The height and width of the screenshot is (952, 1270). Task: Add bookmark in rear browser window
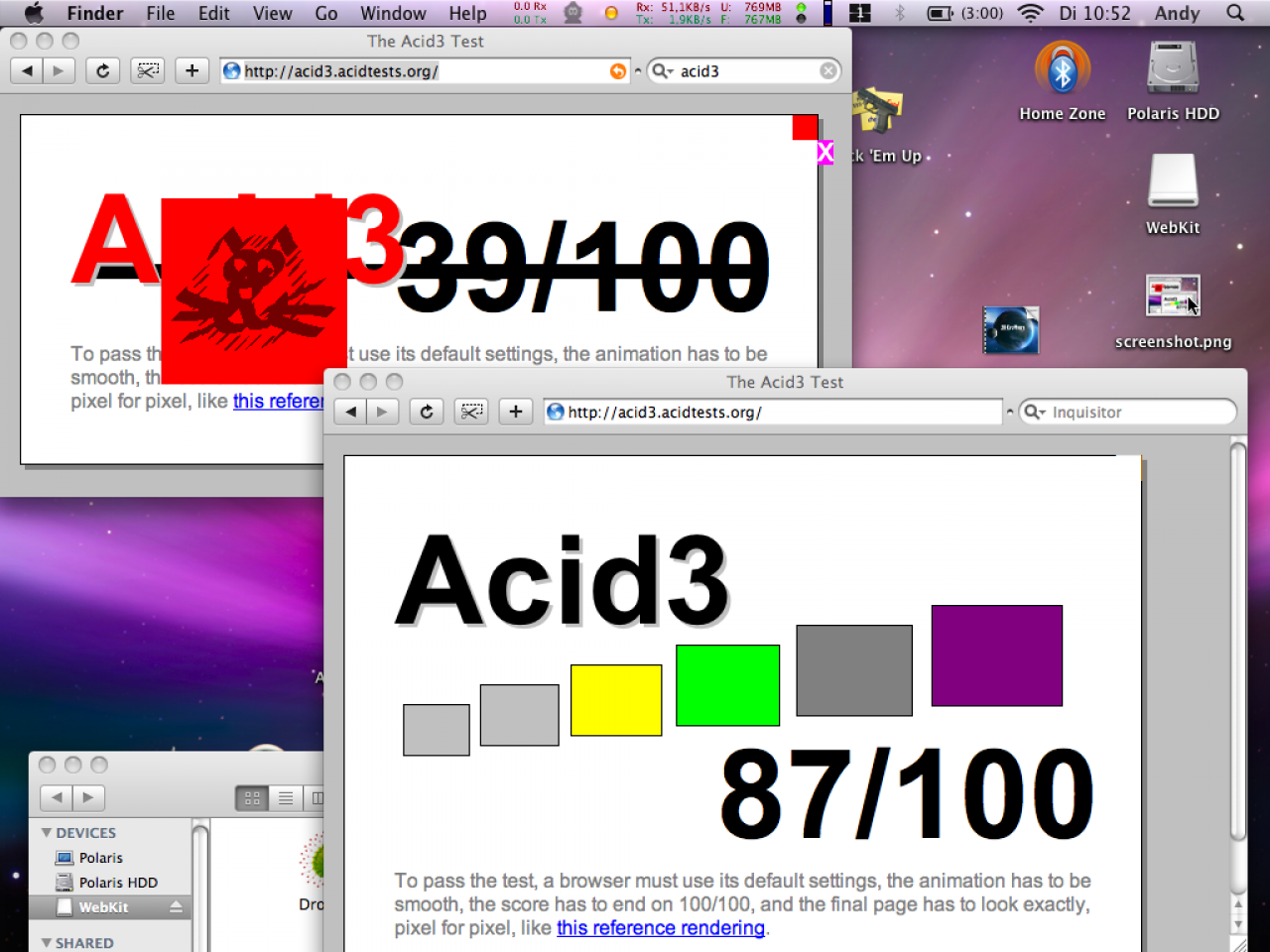[x=191, y=70]
